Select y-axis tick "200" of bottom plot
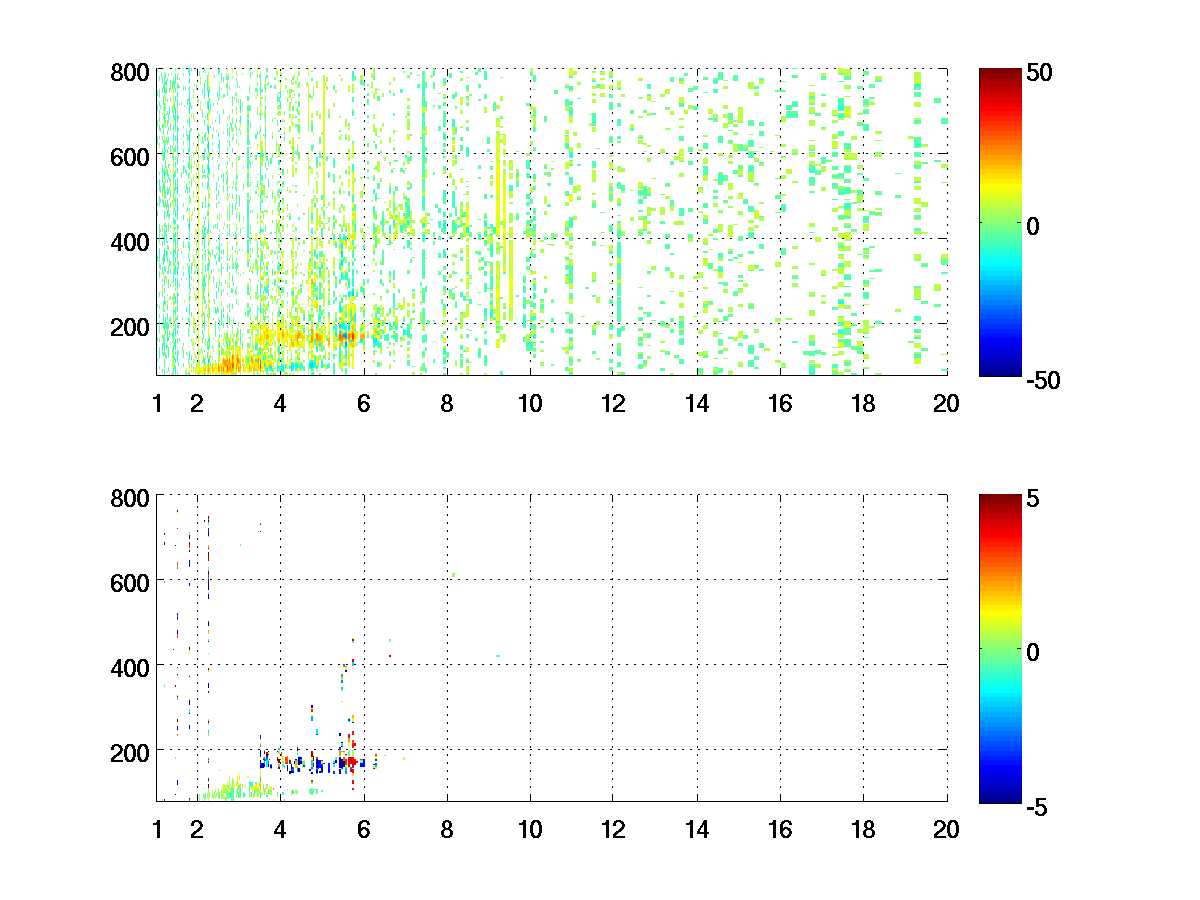 tap(130, 750)
